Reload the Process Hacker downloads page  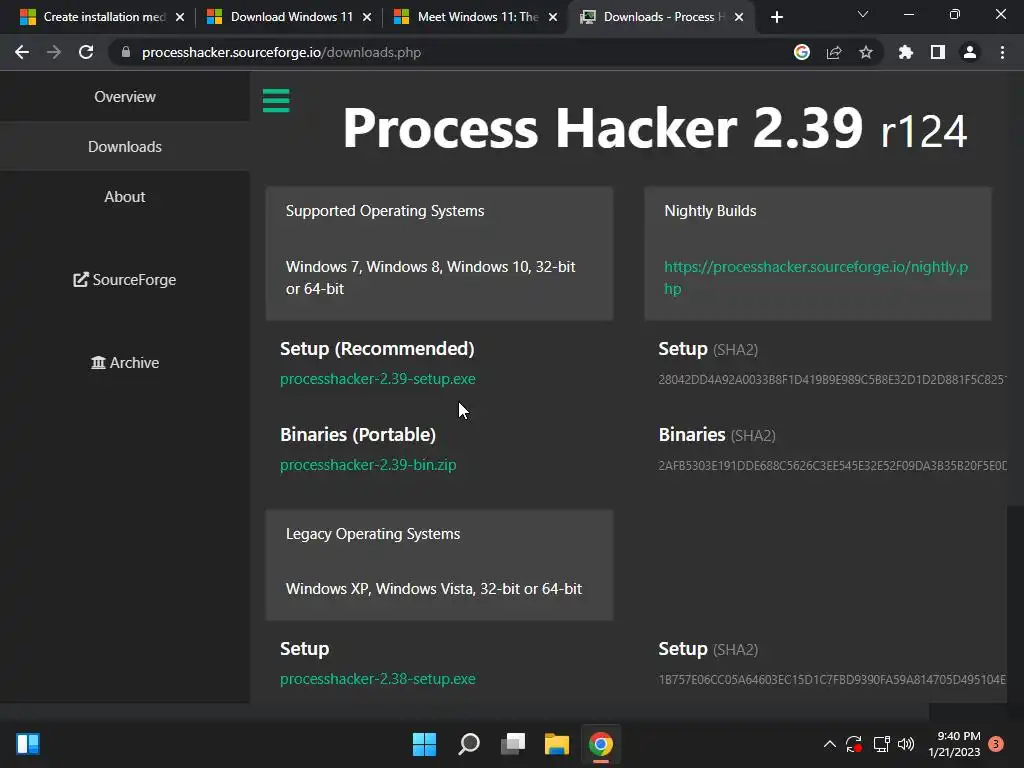86,52
